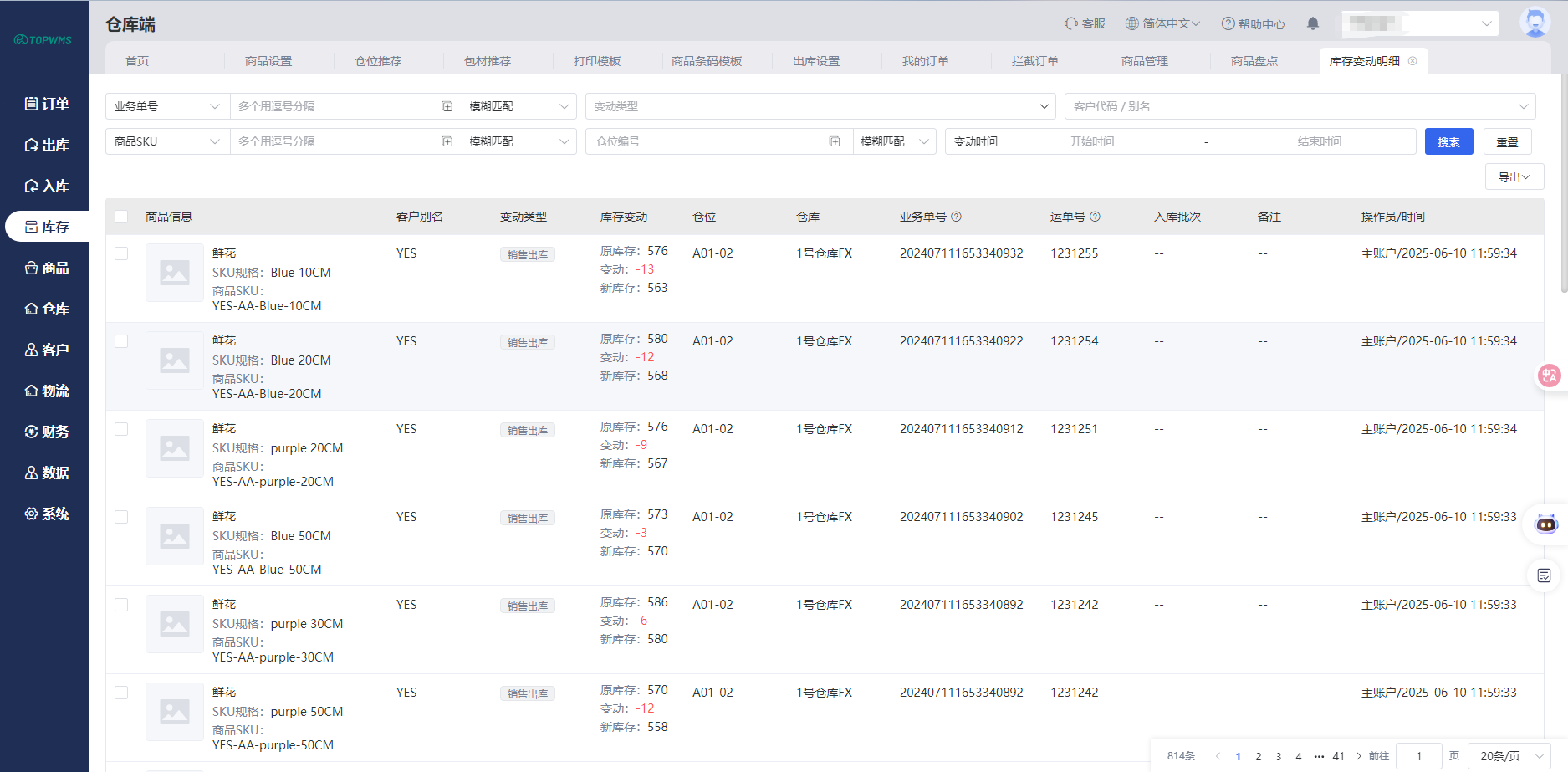Open the 商品SKU field type dropdown
Screen dimensions: 1568x772
[x=167, y=141]
